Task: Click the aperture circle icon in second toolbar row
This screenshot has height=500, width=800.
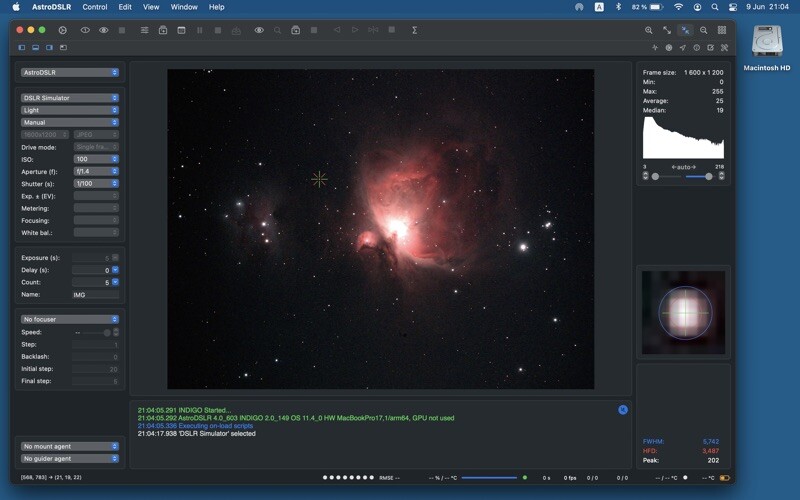Action: point(669,47)
